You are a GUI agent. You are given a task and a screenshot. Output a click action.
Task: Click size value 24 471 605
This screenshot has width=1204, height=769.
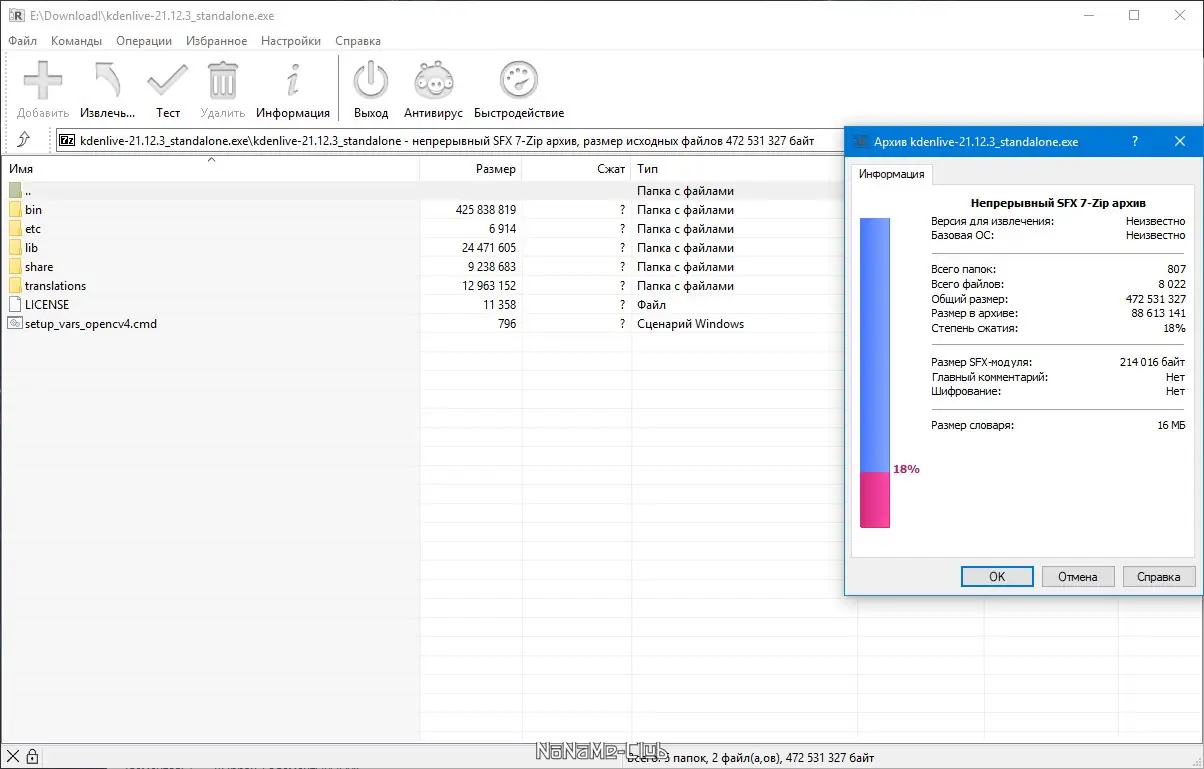point(489,248)
